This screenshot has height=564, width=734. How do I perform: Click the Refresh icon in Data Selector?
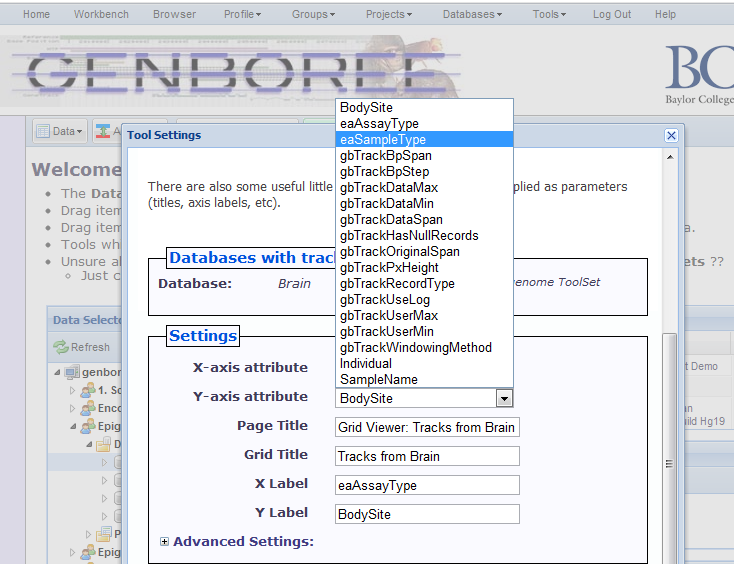pos(60,347)
